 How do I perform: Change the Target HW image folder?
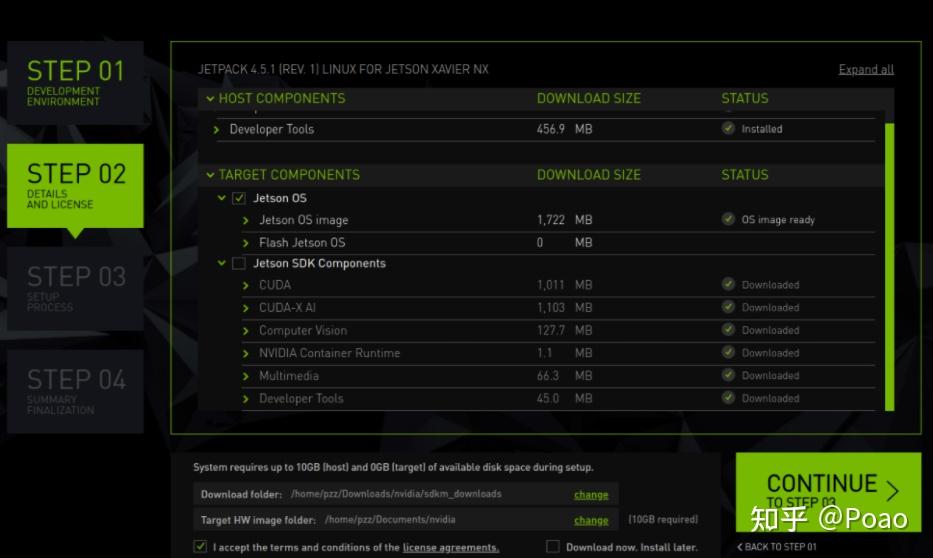(x=591, y=520)
